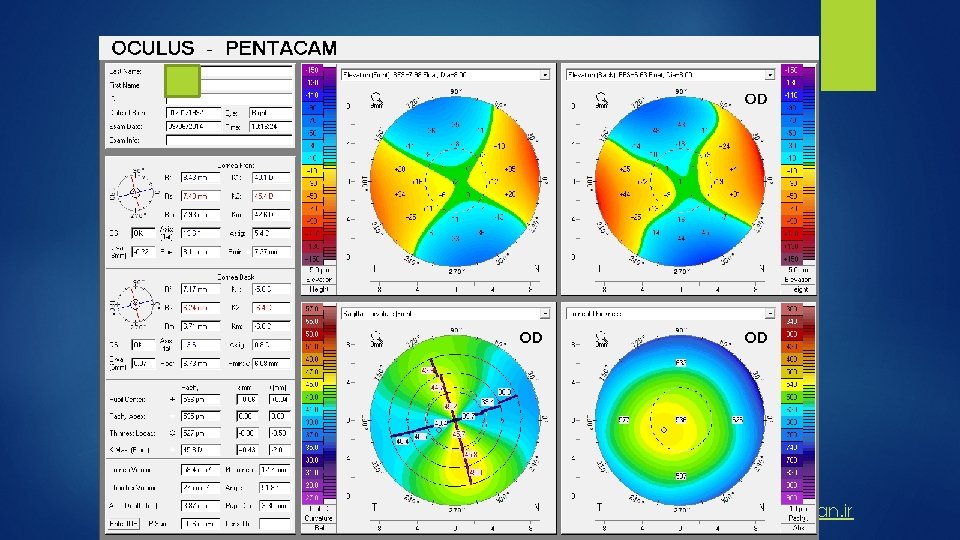Select Cornea Front Astig value
Screen dimensions: 960x540
coord(272,233)
